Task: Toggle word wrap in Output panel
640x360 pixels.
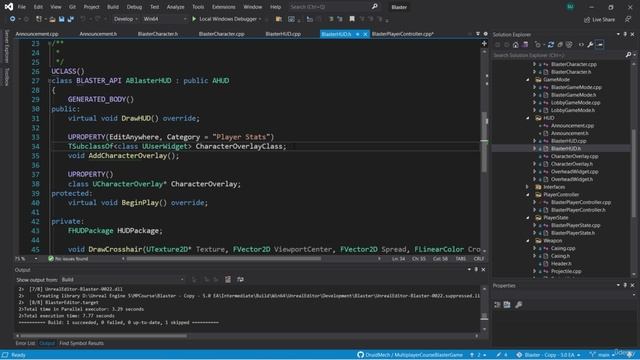Action: pos(240,279)
